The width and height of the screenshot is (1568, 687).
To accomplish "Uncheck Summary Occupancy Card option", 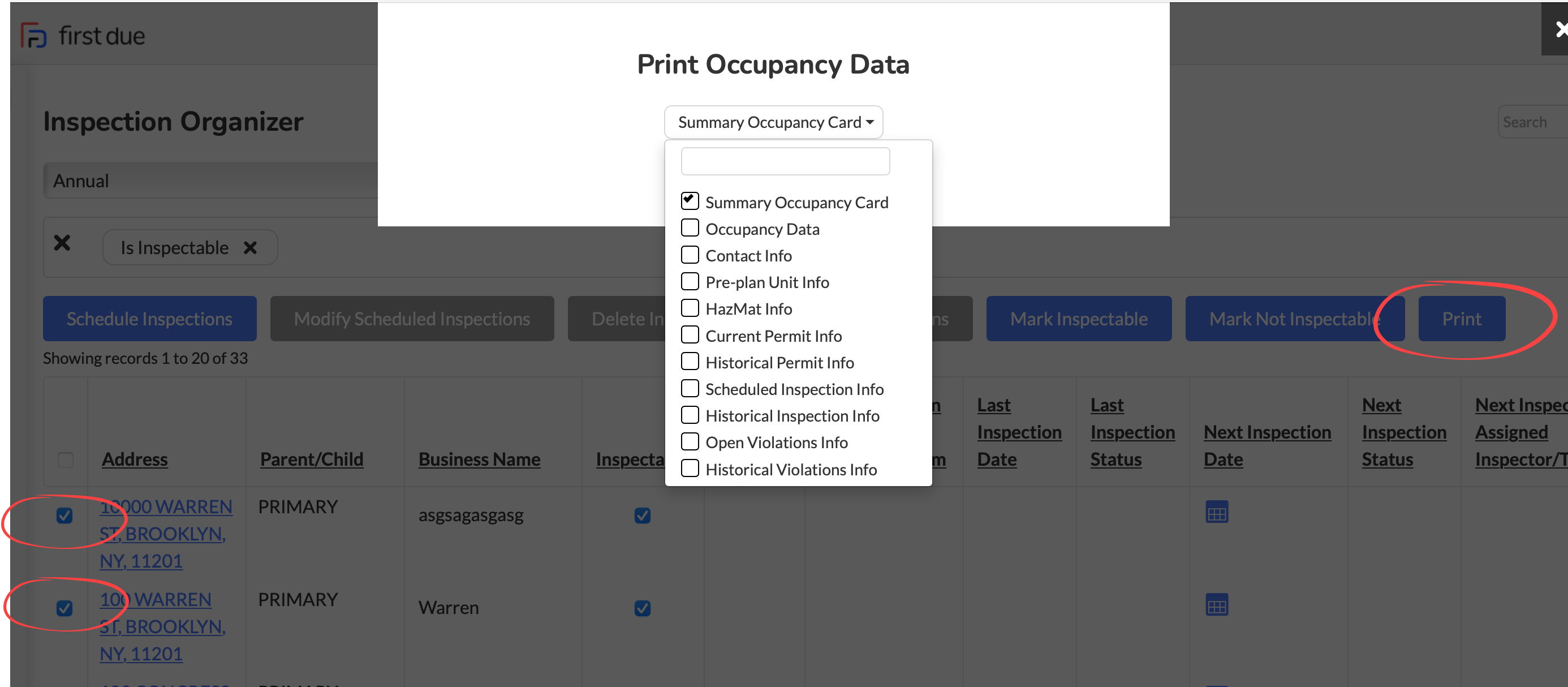I will pyautogui.click(x=690, y=200).
